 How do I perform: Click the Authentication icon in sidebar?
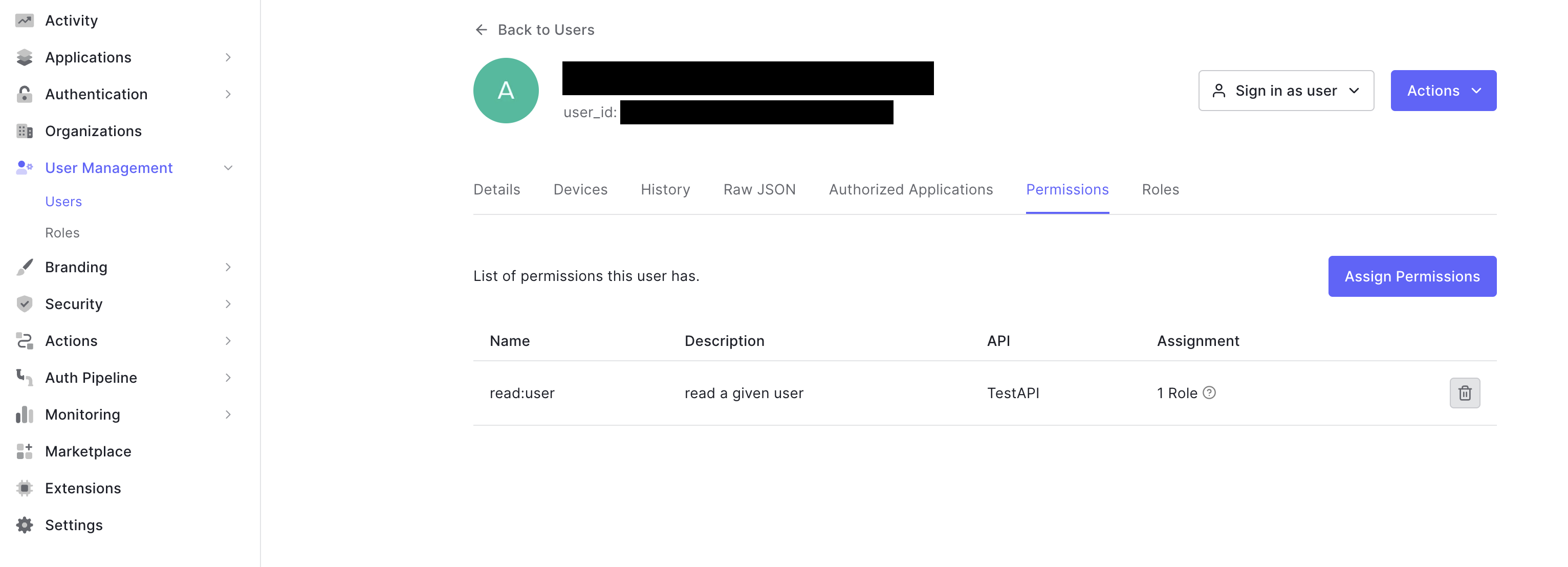click(x=24, y=93)
